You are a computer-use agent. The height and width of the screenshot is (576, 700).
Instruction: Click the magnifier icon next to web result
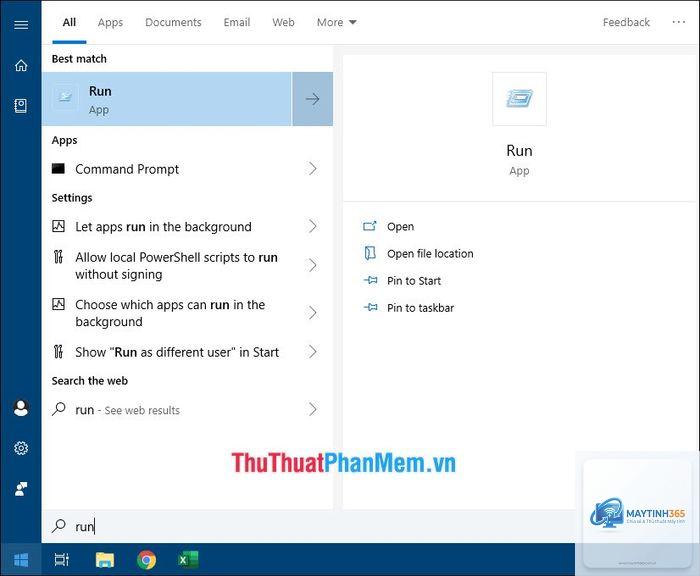(58, 409)
